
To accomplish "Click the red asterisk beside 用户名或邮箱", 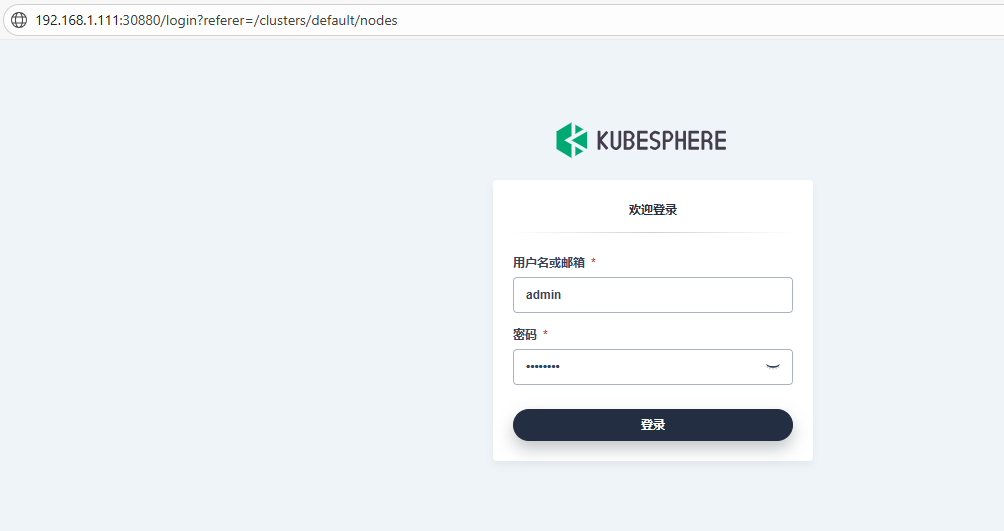I will pyautogui.click(x=594, y=261).
